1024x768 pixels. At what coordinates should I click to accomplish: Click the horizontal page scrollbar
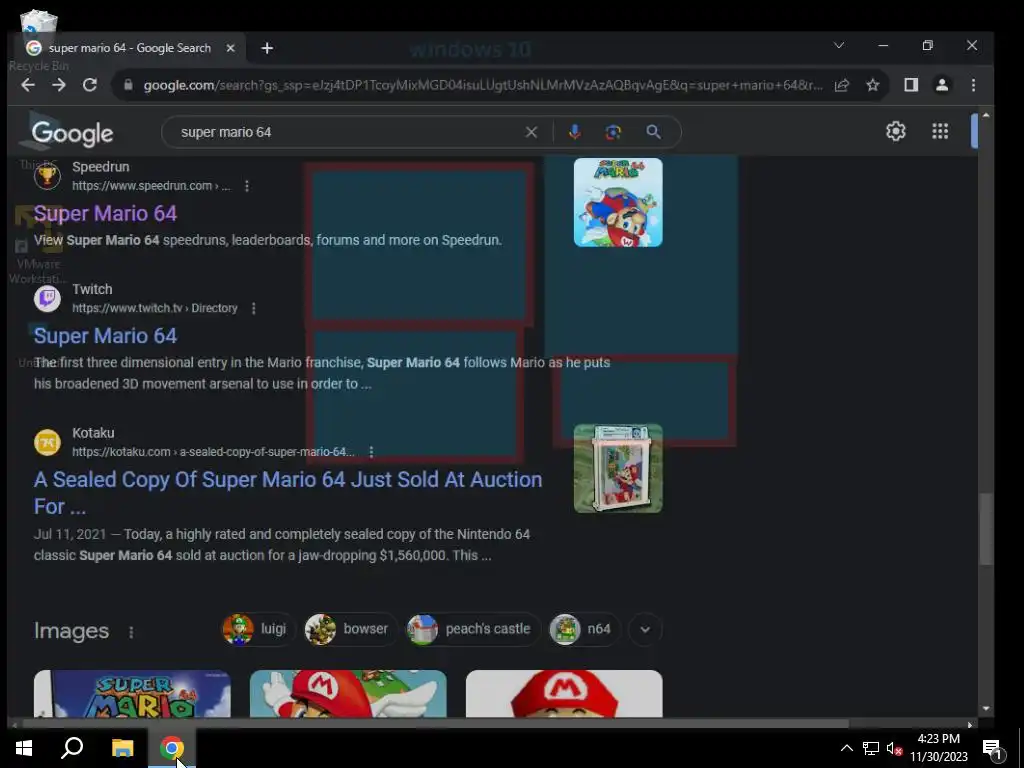tap(434, 724)
